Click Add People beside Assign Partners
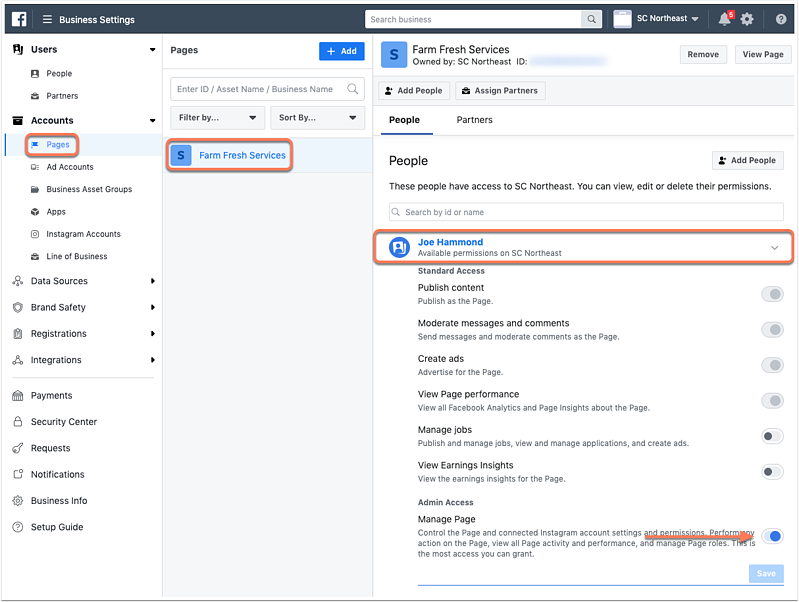The width and height of the screenshot is (799, 602). [414, 91]
